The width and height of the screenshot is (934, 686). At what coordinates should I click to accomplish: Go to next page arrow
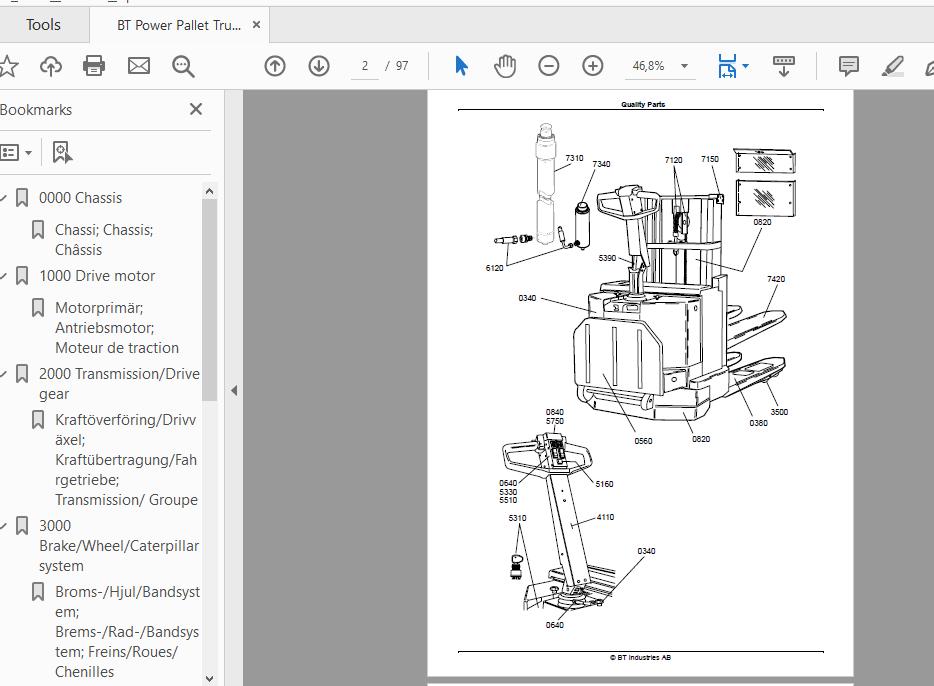(319, 66)
